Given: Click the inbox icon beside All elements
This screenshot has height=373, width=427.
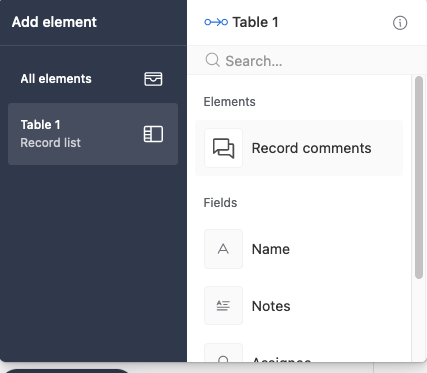Looking at the screenshot, I should point(153,79).
